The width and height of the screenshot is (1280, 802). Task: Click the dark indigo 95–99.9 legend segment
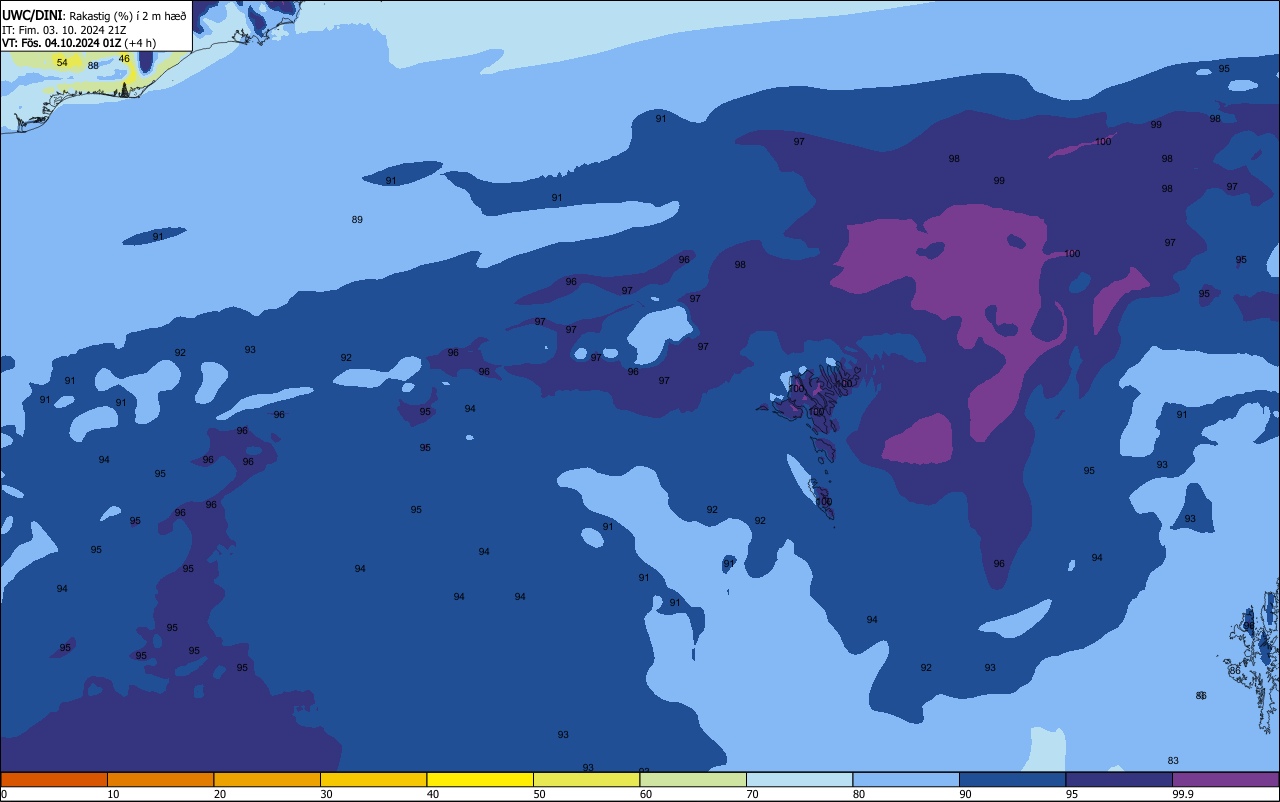click(x=1119, y=779)
